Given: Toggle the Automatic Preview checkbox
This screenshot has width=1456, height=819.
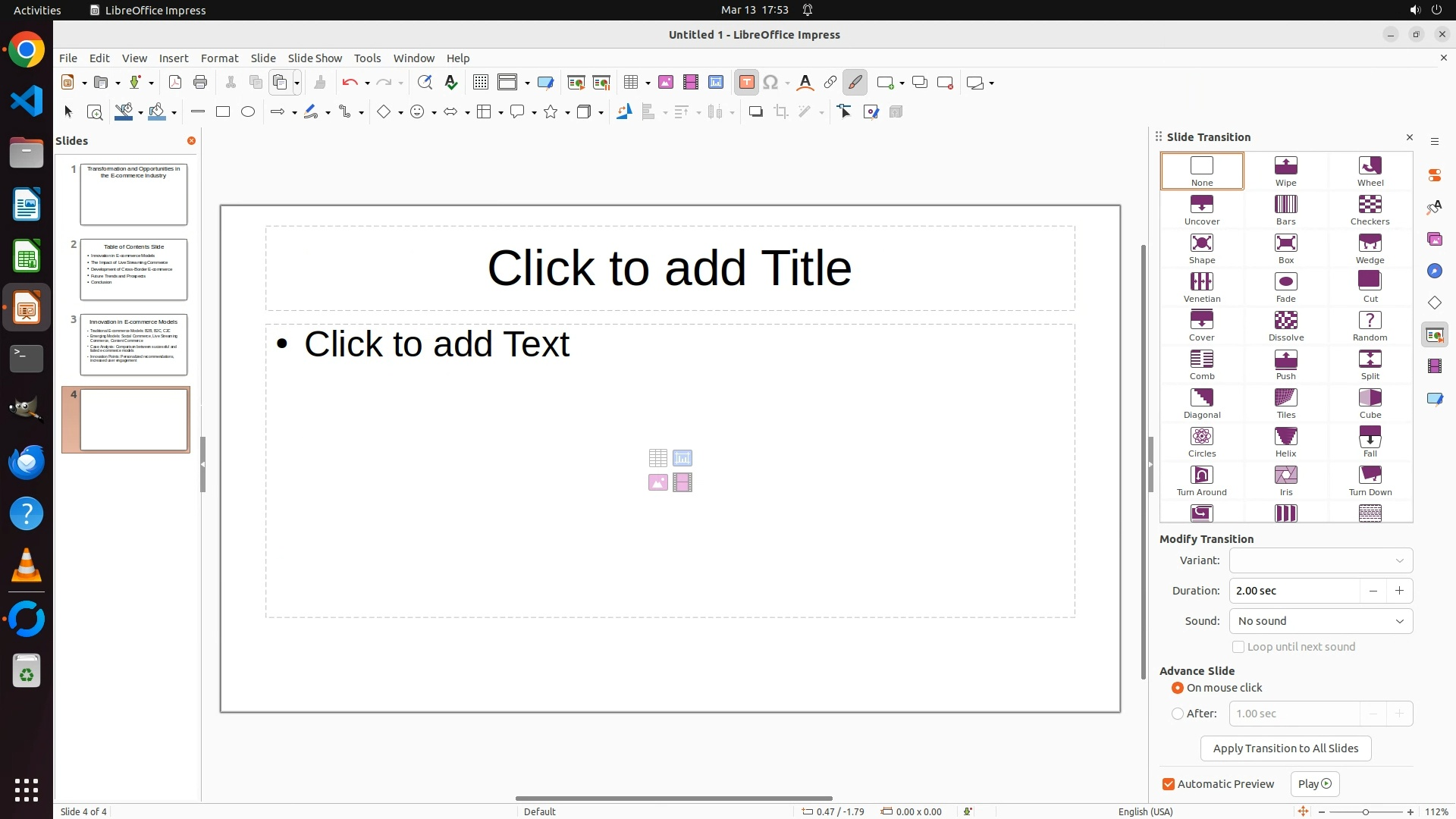Looking at the screenshot, I should point(1169,784).
